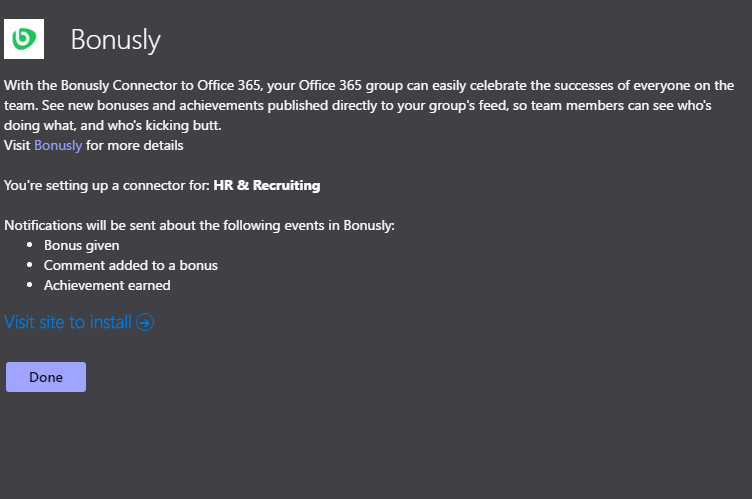Viewport: 752px width, 499px height.
Task: Click the With the Bonusly Connector opening line
Action: tap(369, 85)
